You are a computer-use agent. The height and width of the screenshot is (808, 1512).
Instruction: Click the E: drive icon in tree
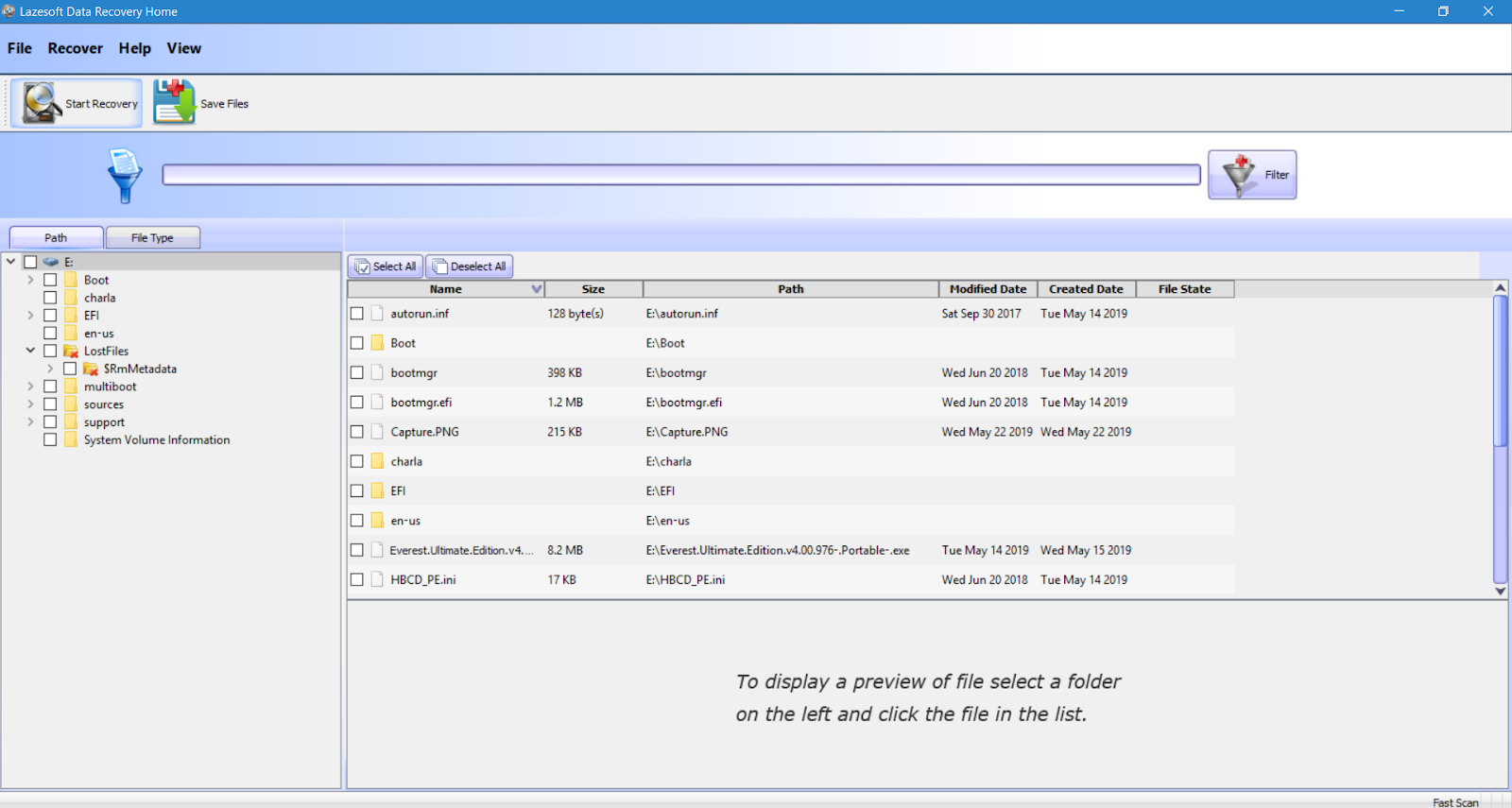click(x=51, y=262)
